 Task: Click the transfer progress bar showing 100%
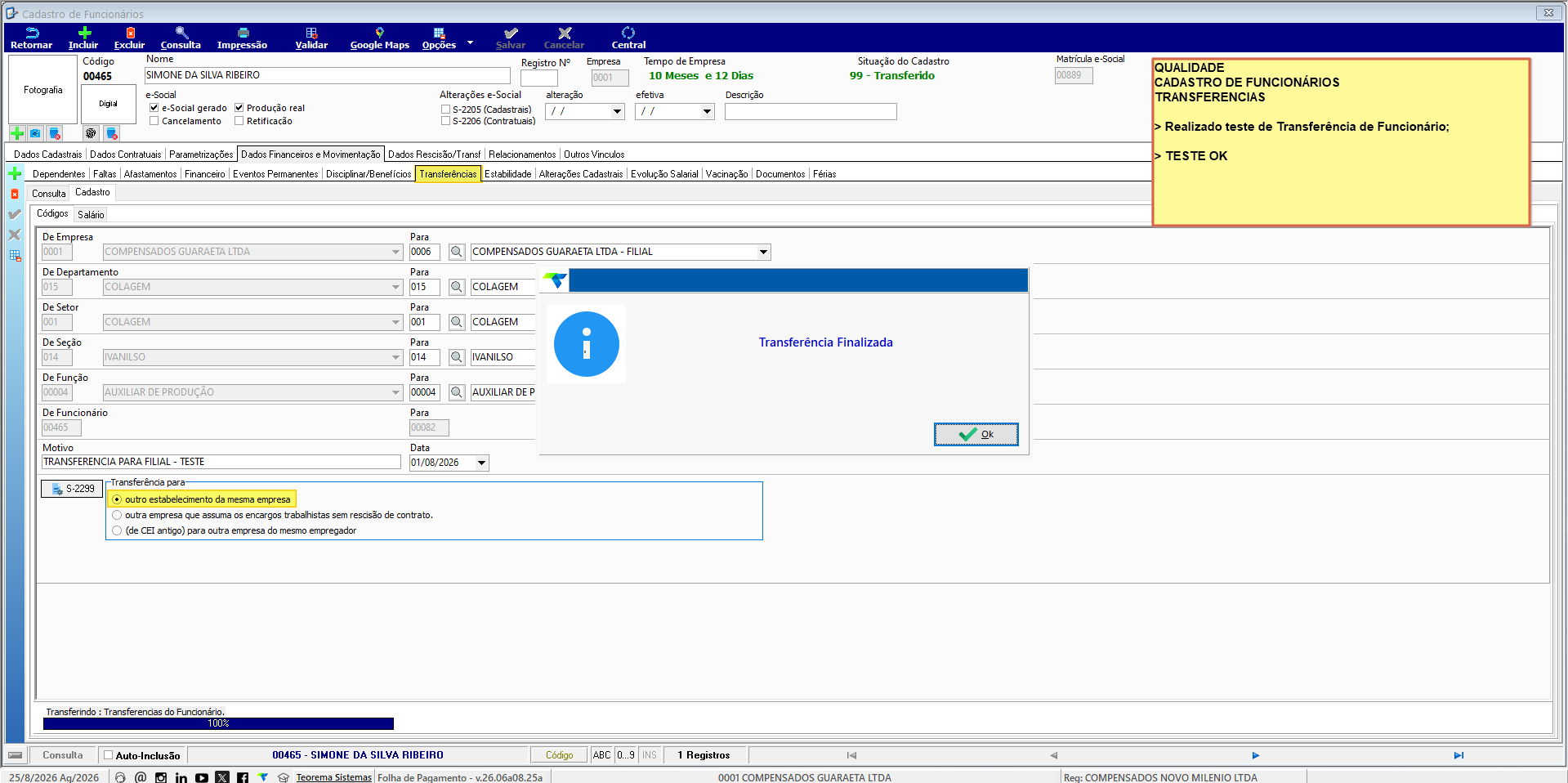coord(218,723)
